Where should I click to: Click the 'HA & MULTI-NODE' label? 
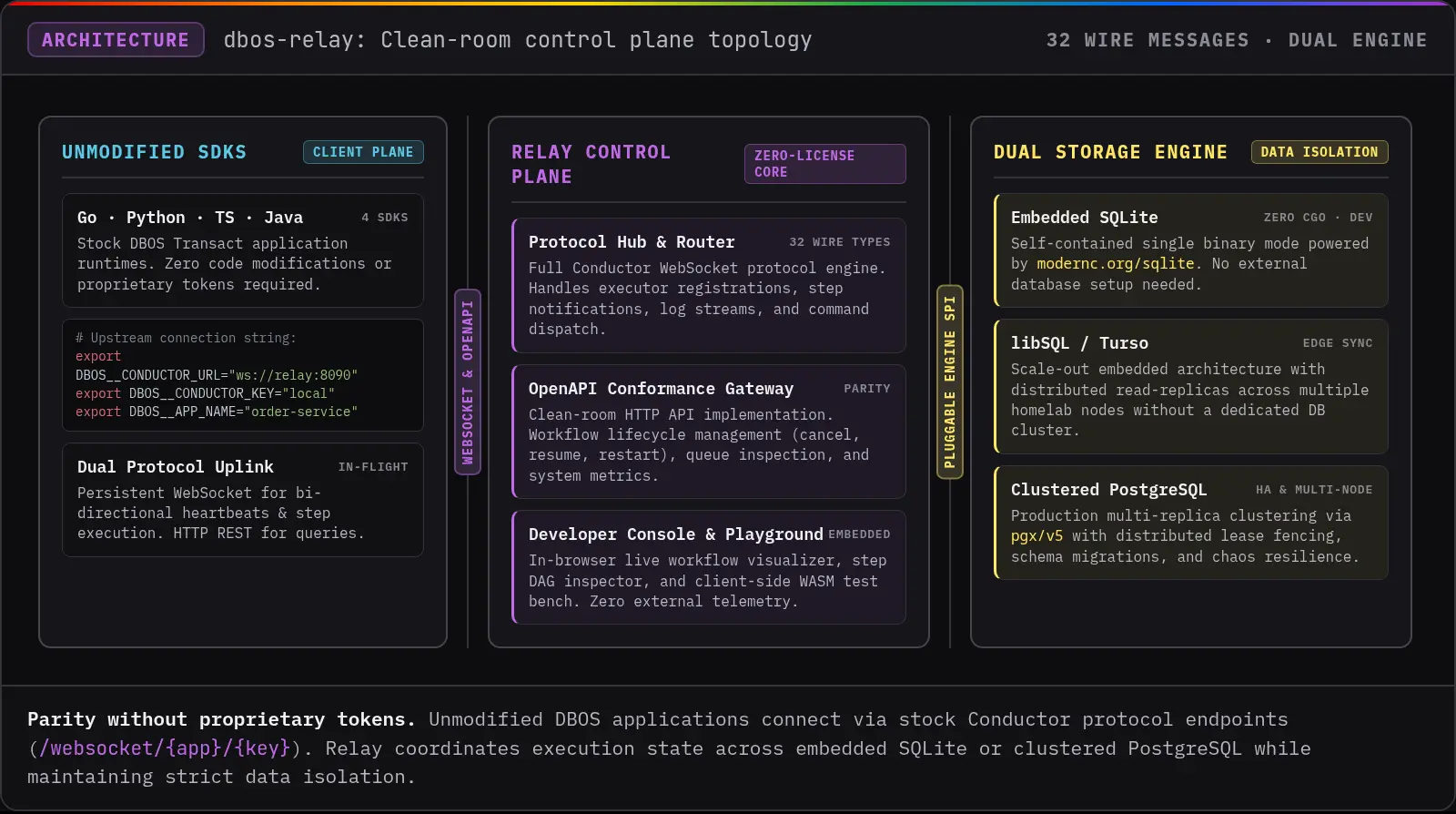pyautogui.click(x=1314, y=490)
